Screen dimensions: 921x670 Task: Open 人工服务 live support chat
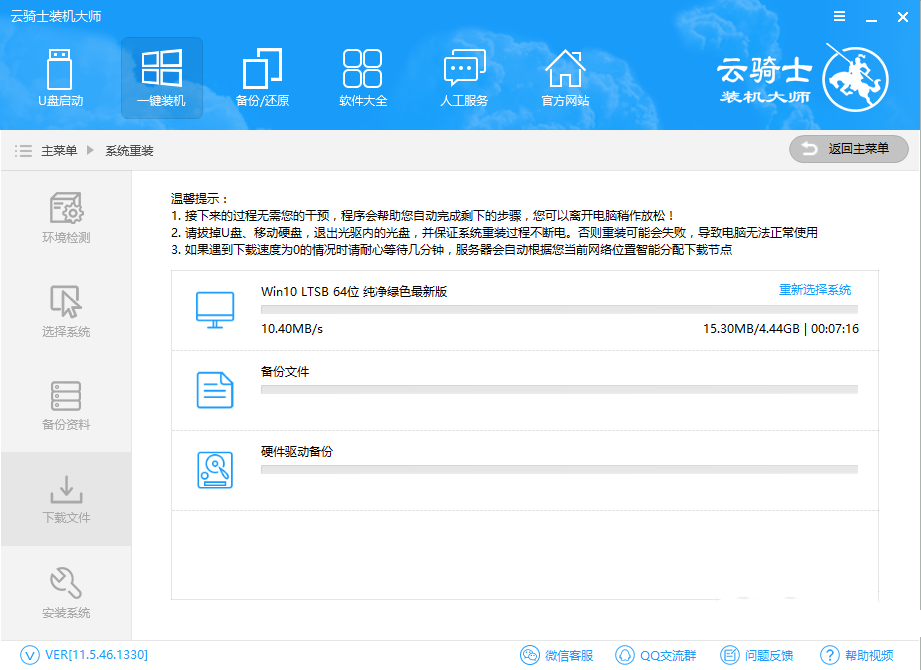(464, 78)
